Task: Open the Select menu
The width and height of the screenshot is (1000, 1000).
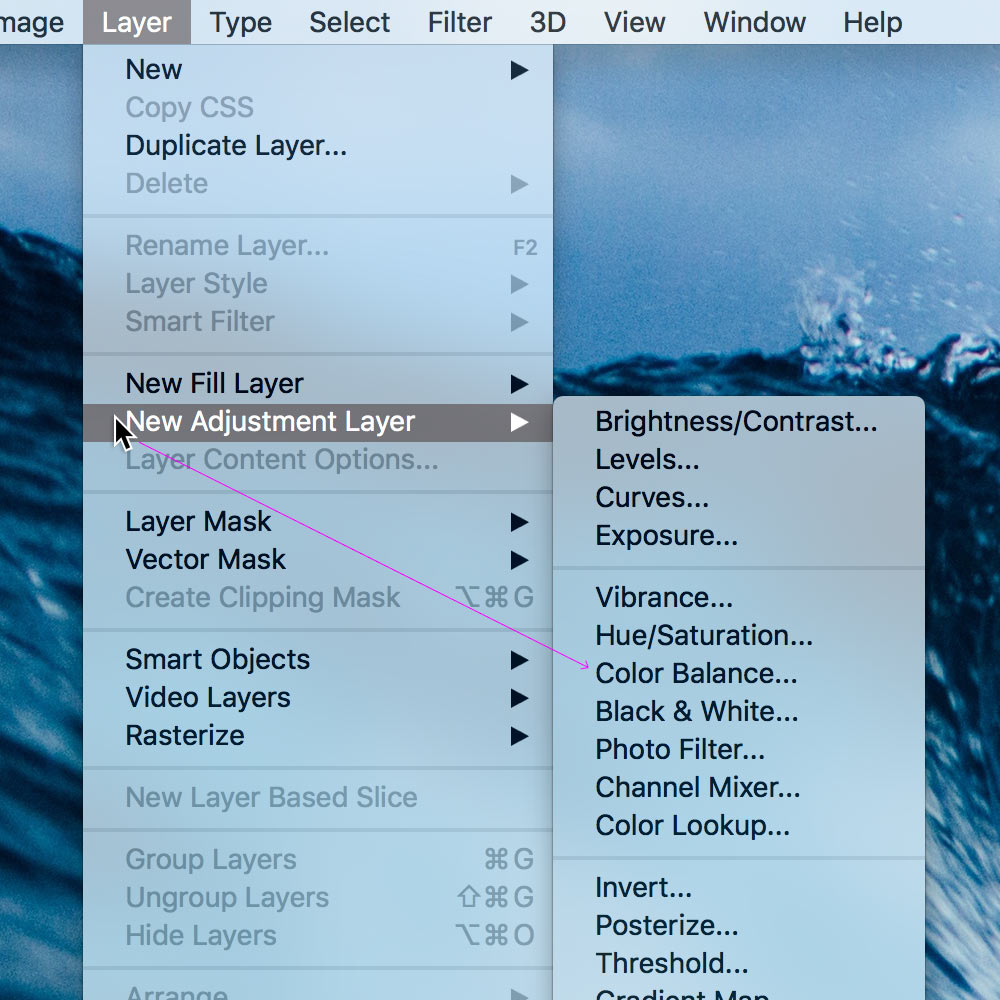Action: point(349,22)
